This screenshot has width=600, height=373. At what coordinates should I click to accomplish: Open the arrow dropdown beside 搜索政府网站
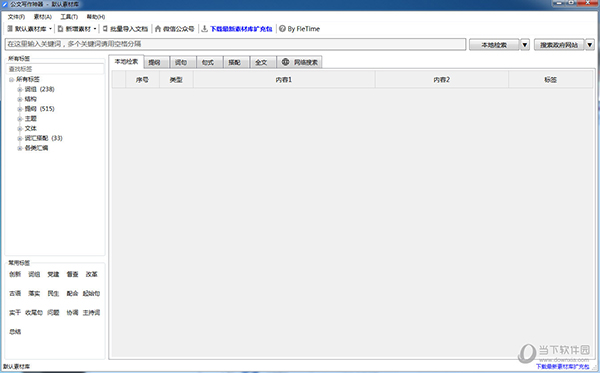pyautogui.click(x=590, y=45)
